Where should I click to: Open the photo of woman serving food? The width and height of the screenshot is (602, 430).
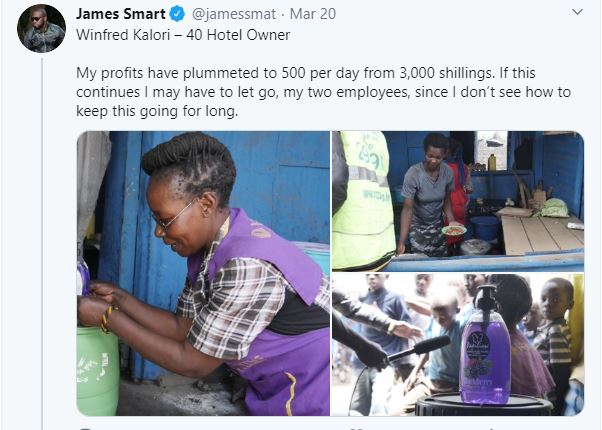click(458, 201)
